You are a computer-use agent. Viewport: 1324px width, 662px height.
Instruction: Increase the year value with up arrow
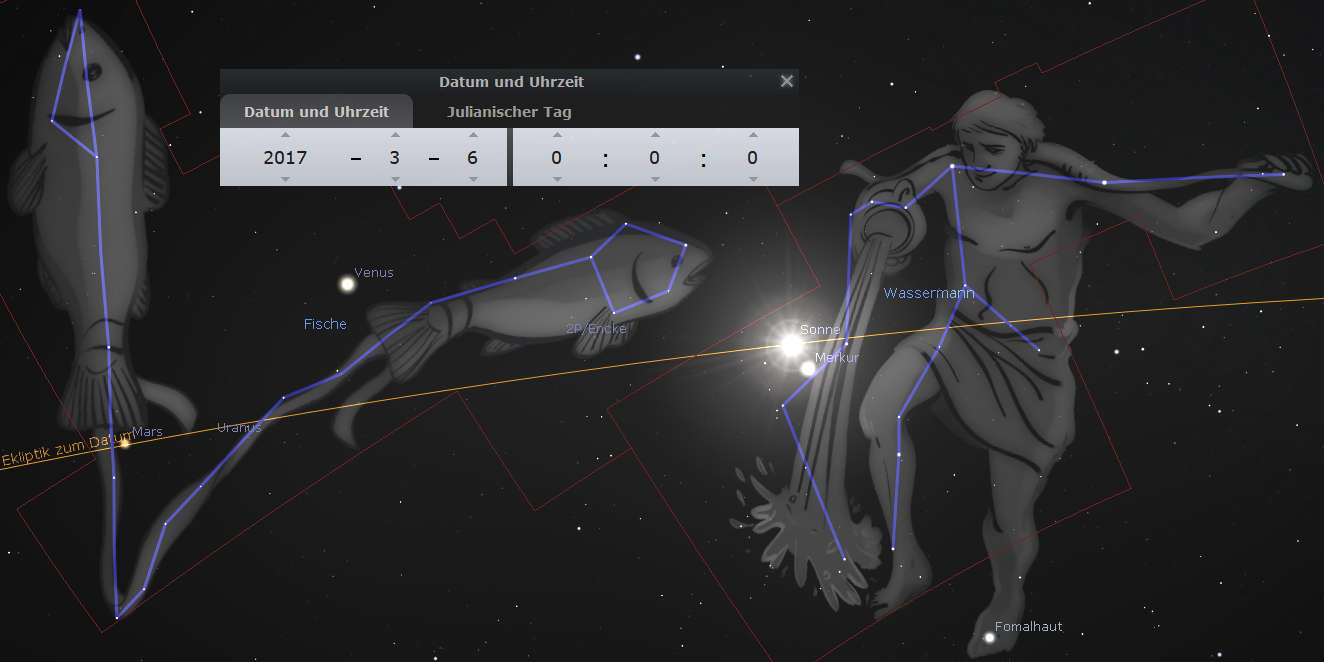pos(285,135)
